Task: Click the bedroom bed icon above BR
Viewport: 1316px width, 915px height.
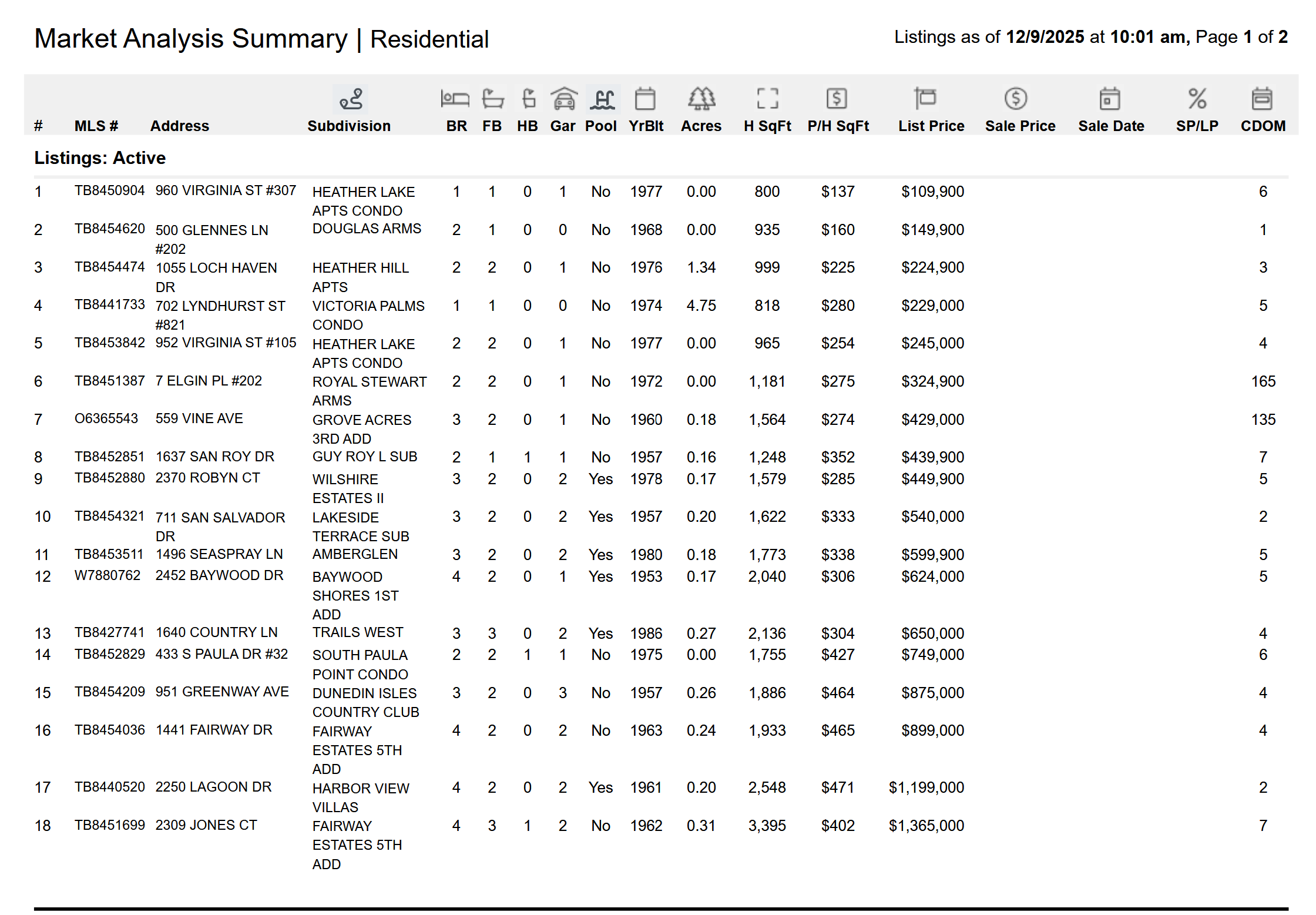Action: (x=455, y=99)
